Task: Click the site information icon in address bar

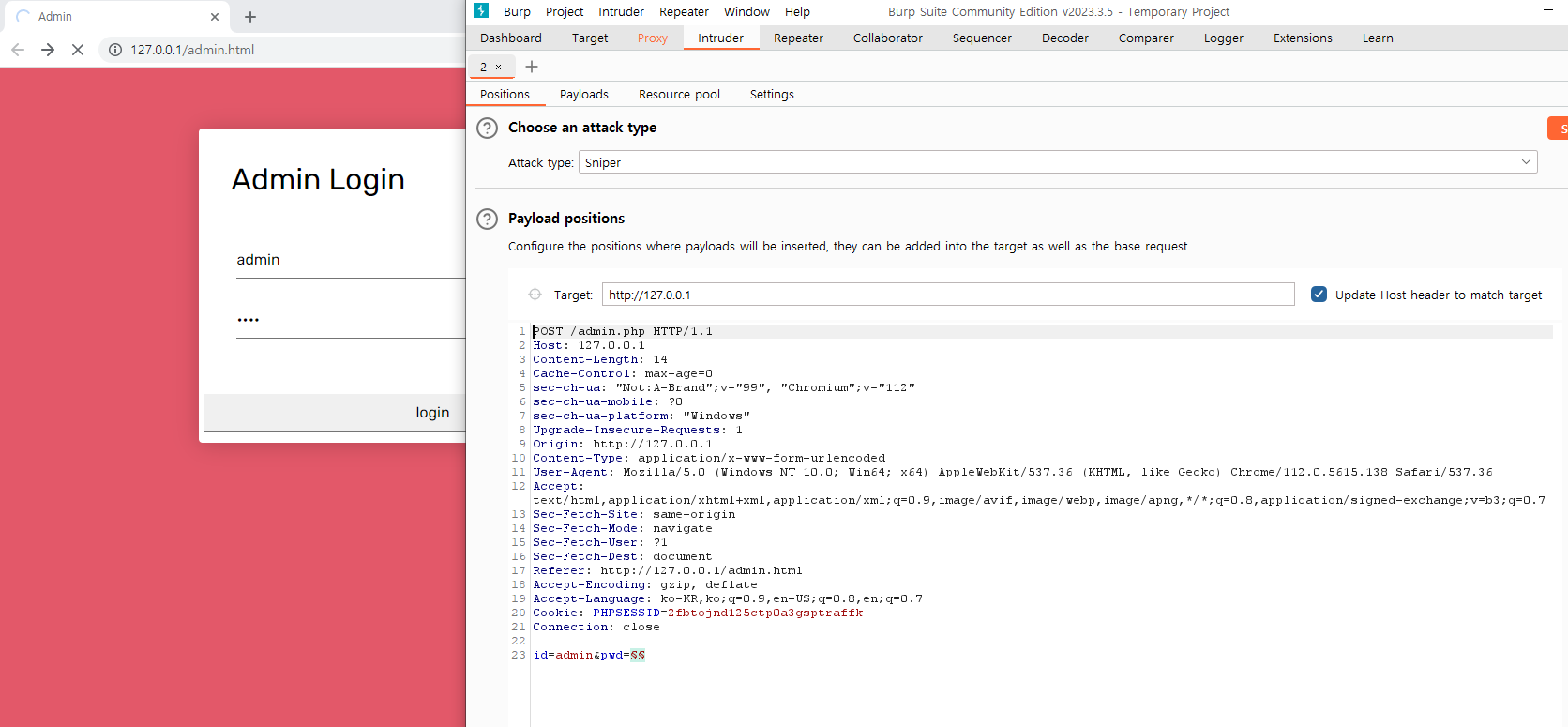Action: (x=114, y=50)
